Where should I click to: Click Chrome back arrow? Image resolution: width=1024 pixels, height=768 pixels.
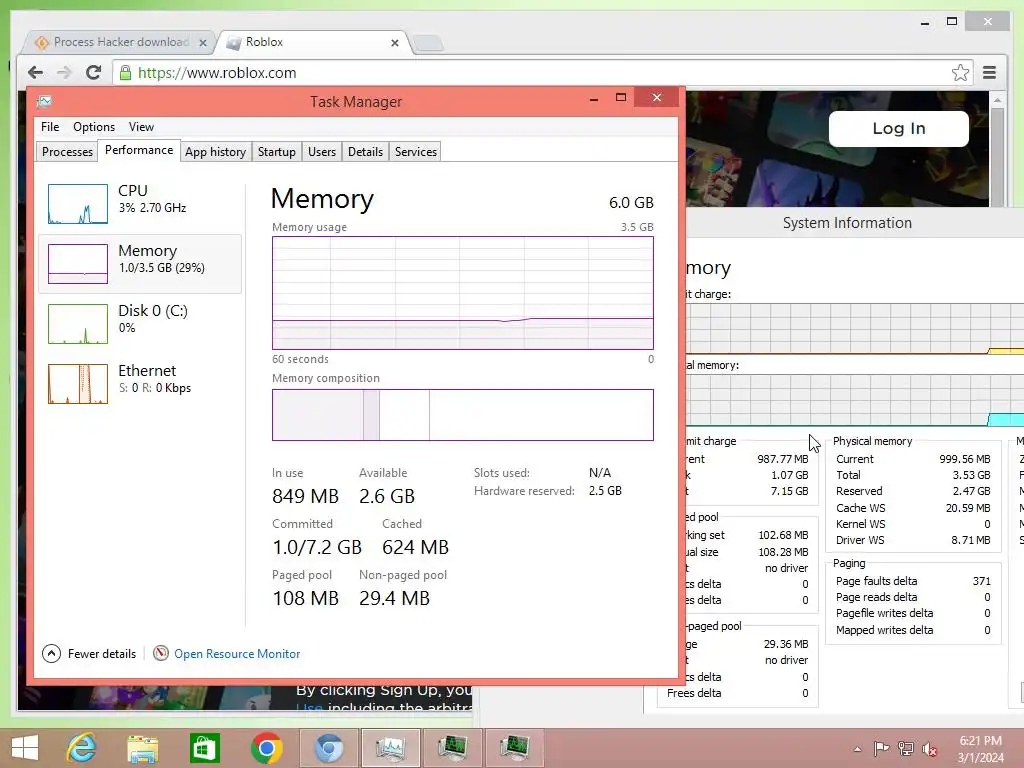(x=36, y=72)
